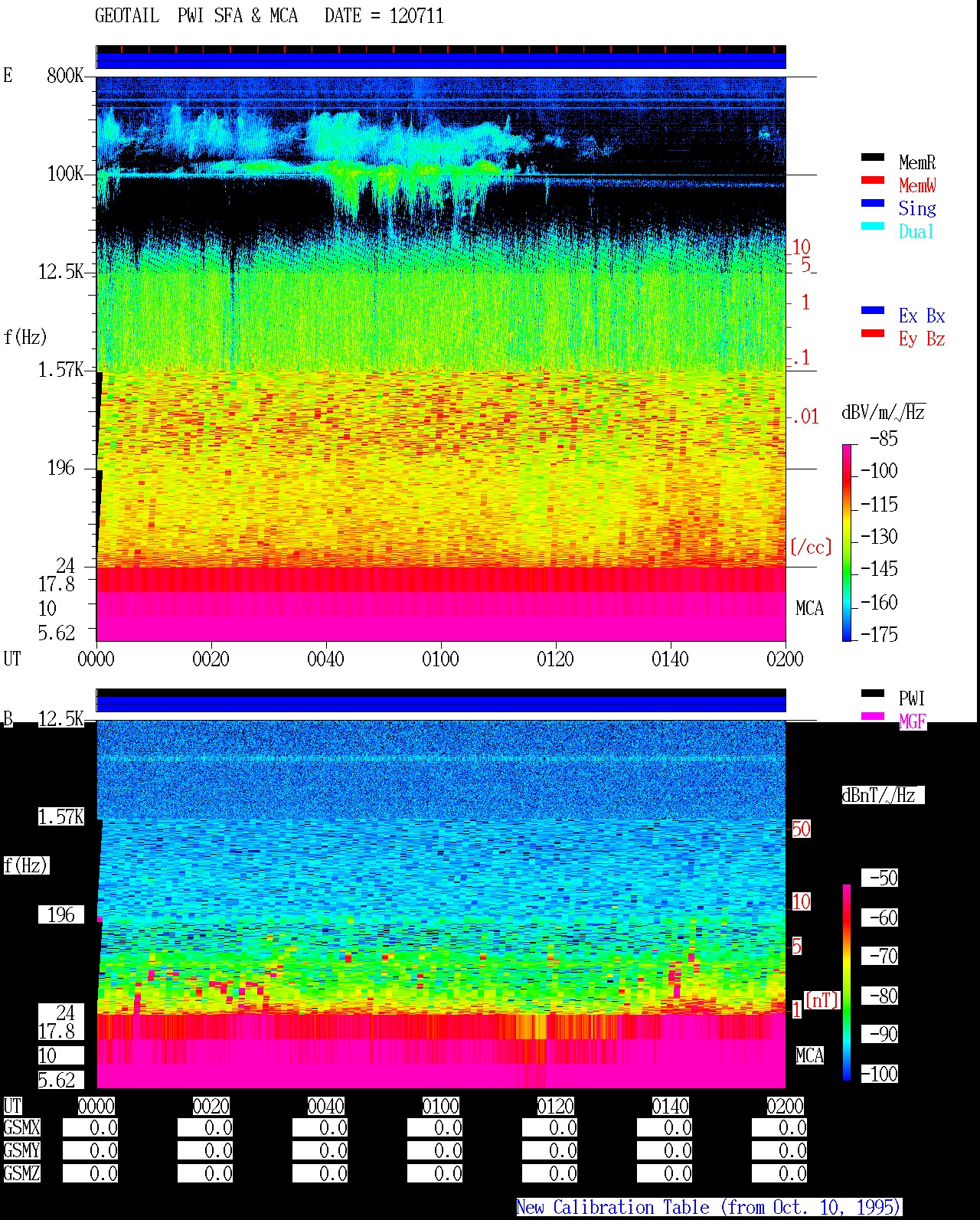Click the '-175' value on the E color scale
Screen dimensions: 980x1220
click(879, 634)
